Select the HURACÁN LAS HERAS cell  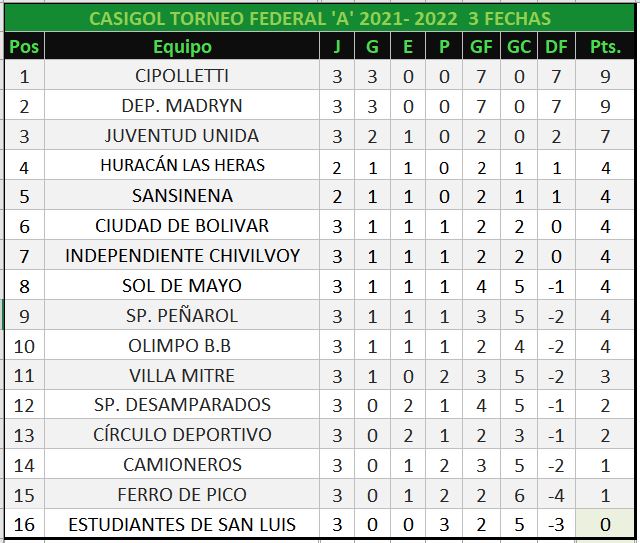coord(182,165)
